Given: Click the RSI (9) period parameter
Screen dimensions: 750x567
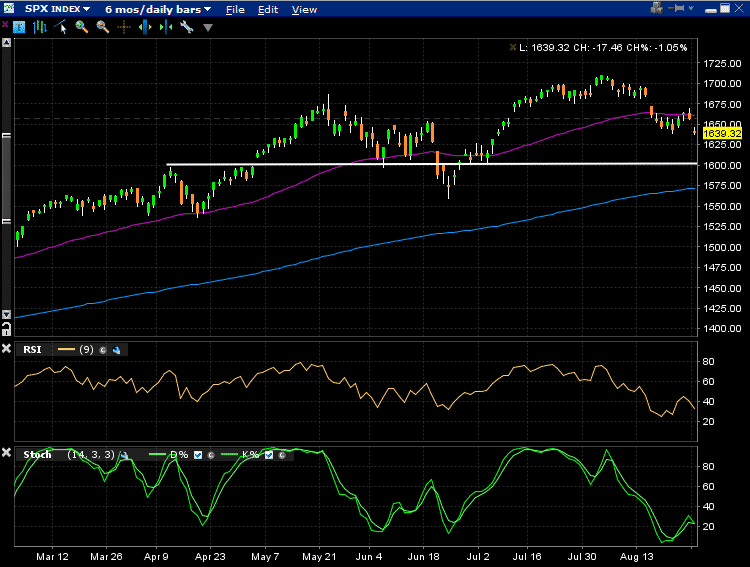Looking at the screenshot, I should (x=86, y=350).
